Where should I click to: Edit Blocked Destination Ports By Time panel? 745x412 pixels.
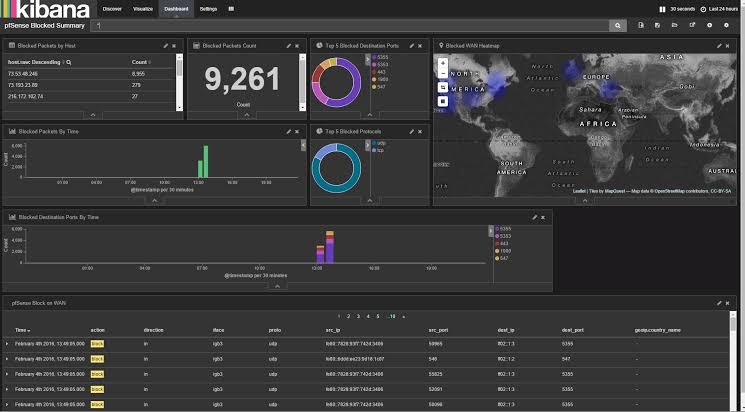click(535, 217)
